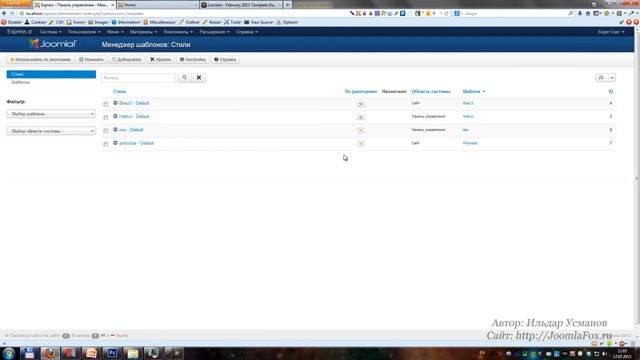Click the Joomla logo

point(52,44)
